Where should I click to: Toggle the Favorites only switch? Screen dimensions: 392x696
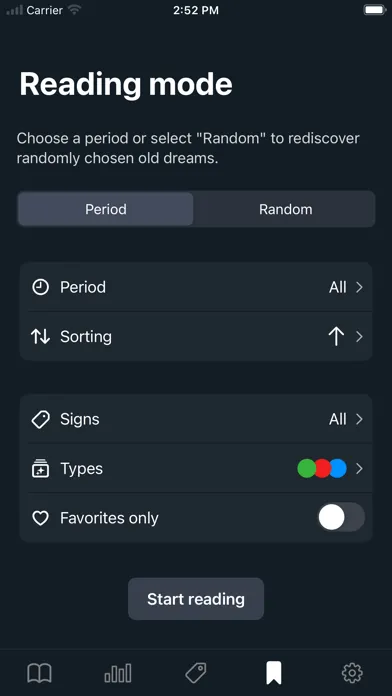pos(341,517)
